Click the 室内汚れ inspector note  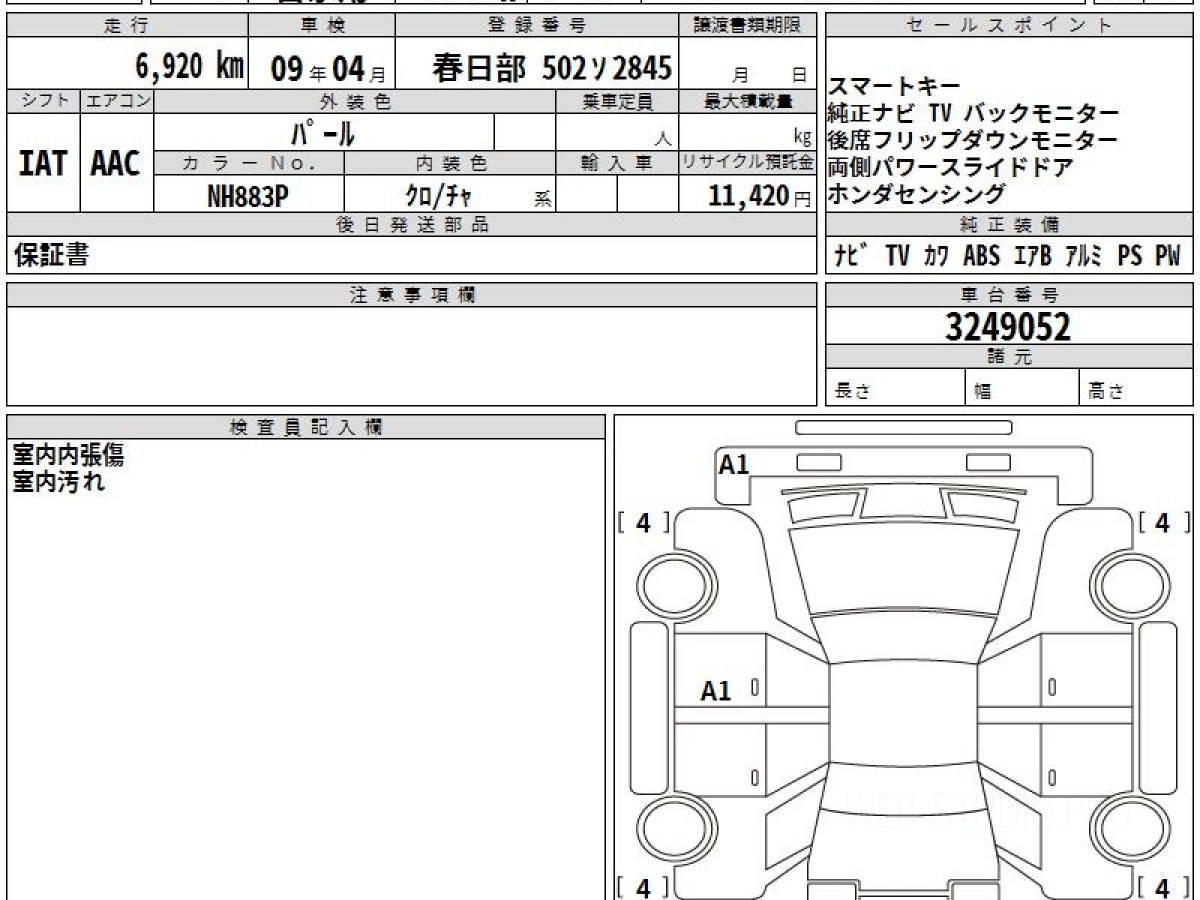tap(58, 483)
